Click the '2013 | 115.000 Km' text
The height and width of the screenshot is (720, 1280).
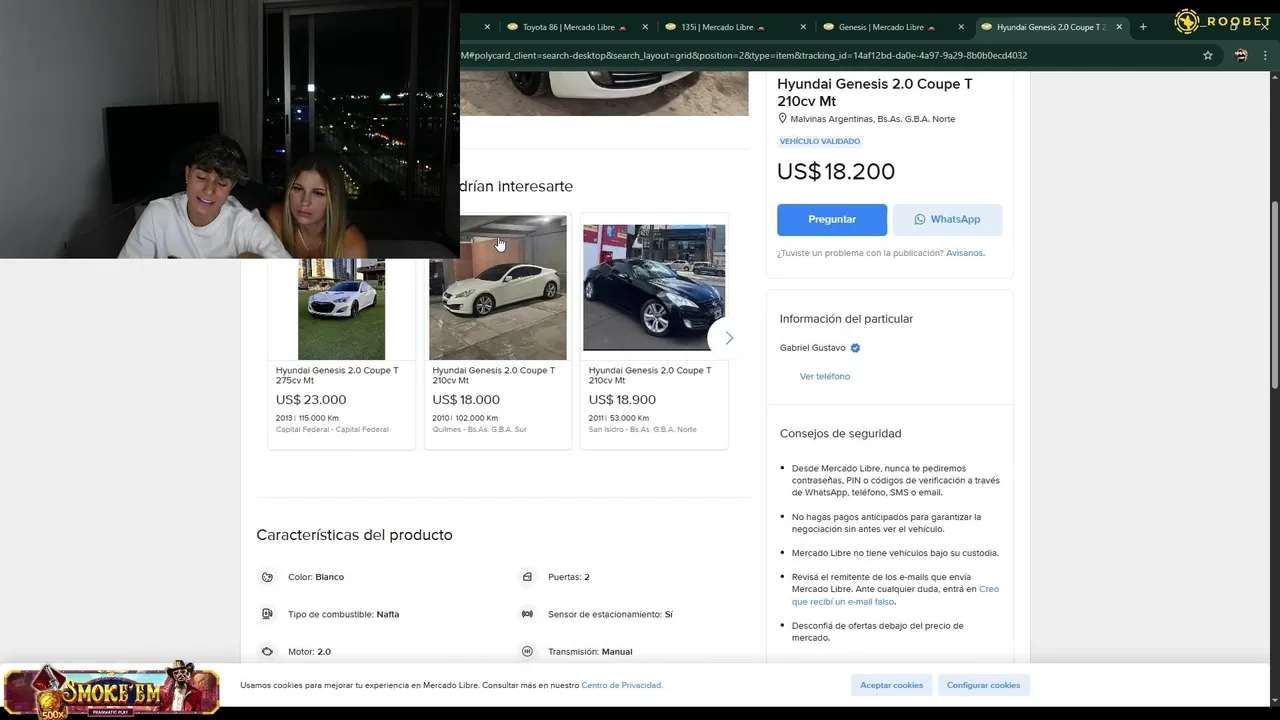(x=307, y=418)
